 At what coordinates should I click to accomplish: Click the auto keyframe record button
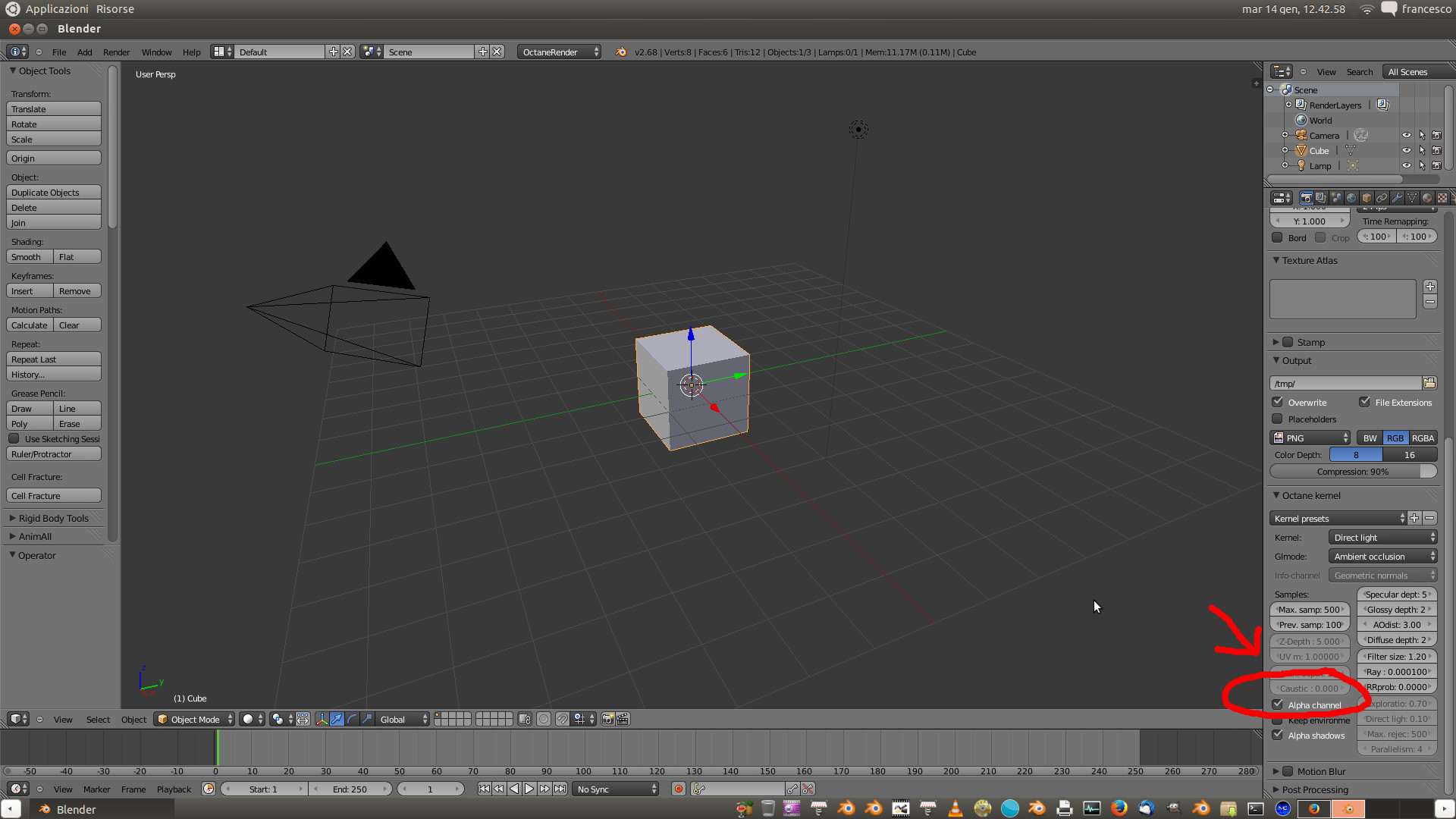[679, 789]
